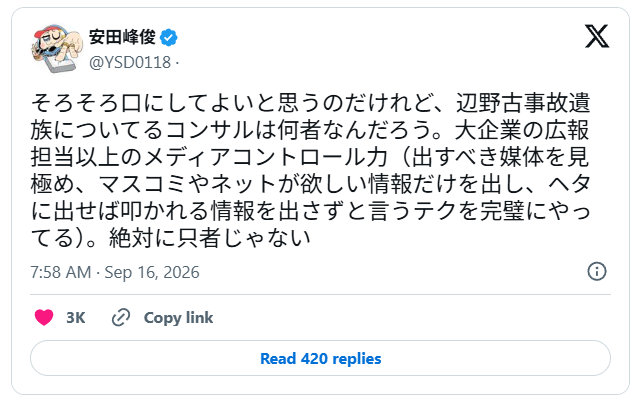
Task: Like the tweet with the heart icon
Action: pyautogui.click(x=44, y=317)
